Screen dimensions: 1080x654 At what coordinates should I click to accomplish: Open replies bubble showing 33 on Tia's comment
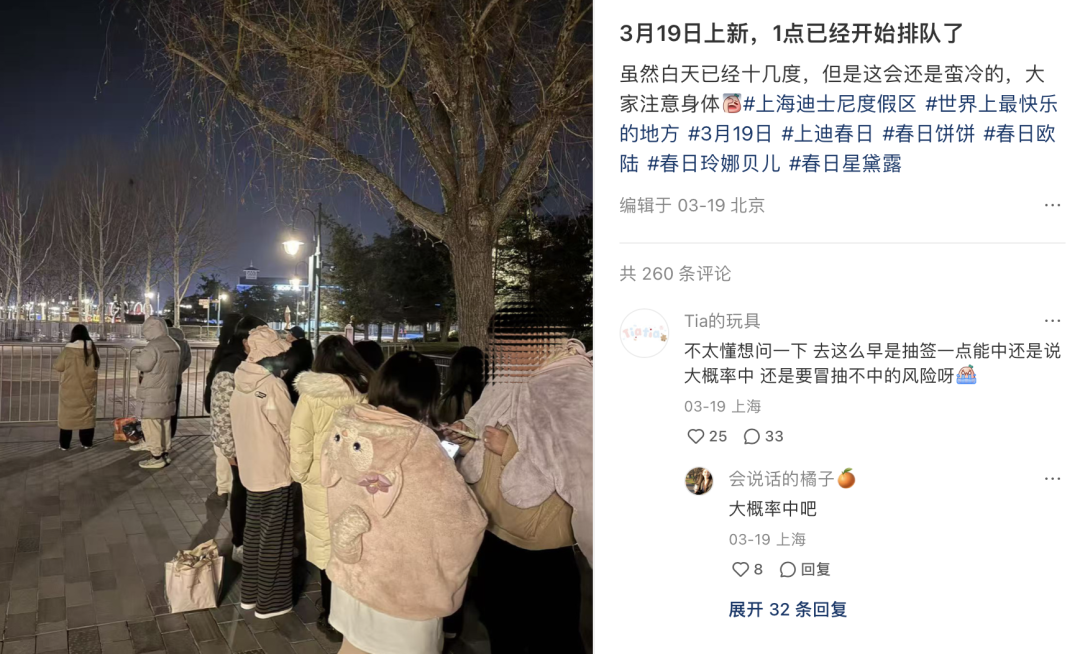752,436
